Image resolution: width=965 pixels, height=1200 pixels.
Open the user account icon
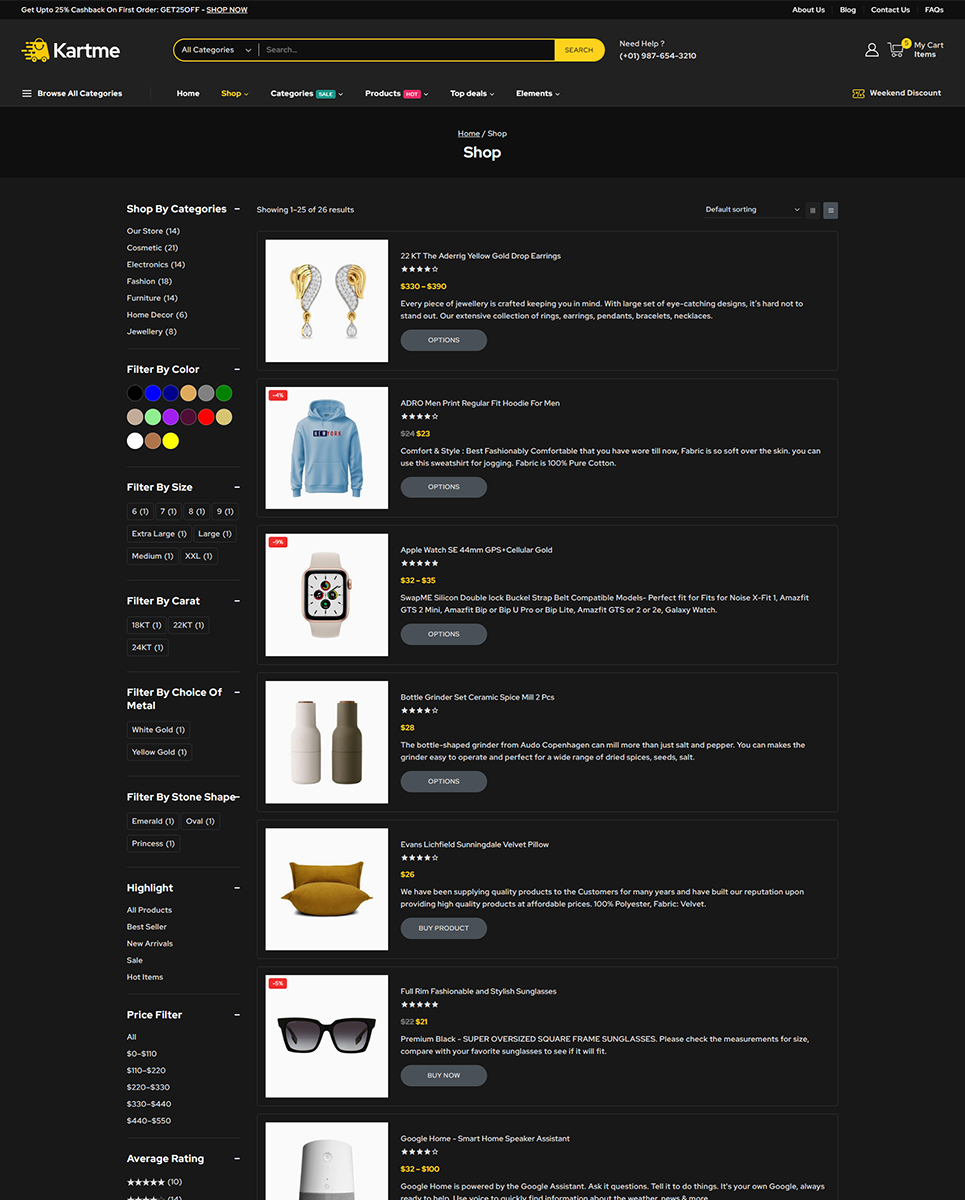(x=871, y=50)
